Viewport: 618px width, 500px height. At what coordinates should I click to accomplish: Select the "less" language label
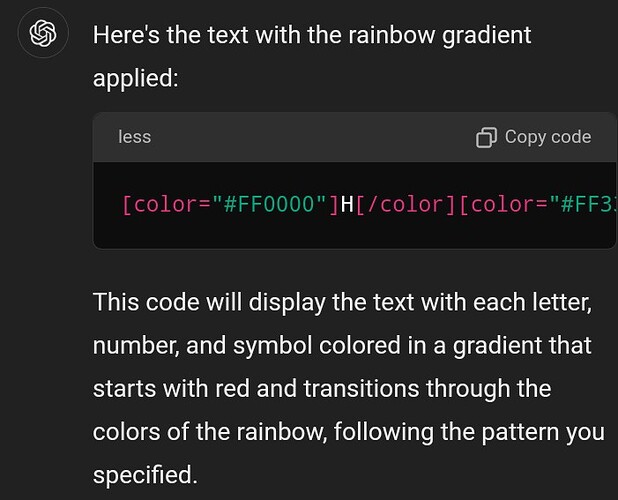(134, 137)
